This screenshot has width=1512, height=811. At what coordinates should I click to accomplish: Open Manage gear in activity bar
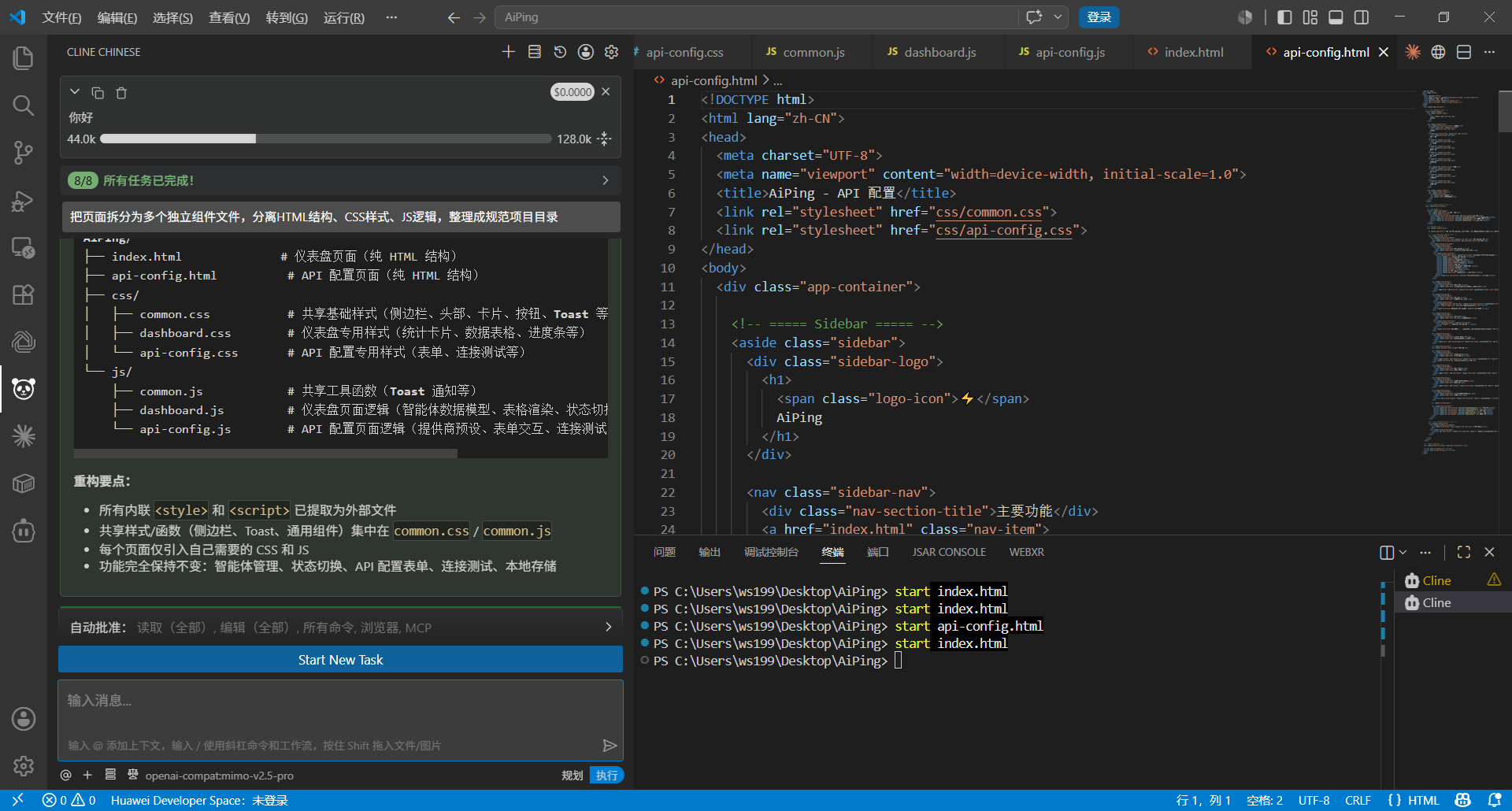[24, 765]
